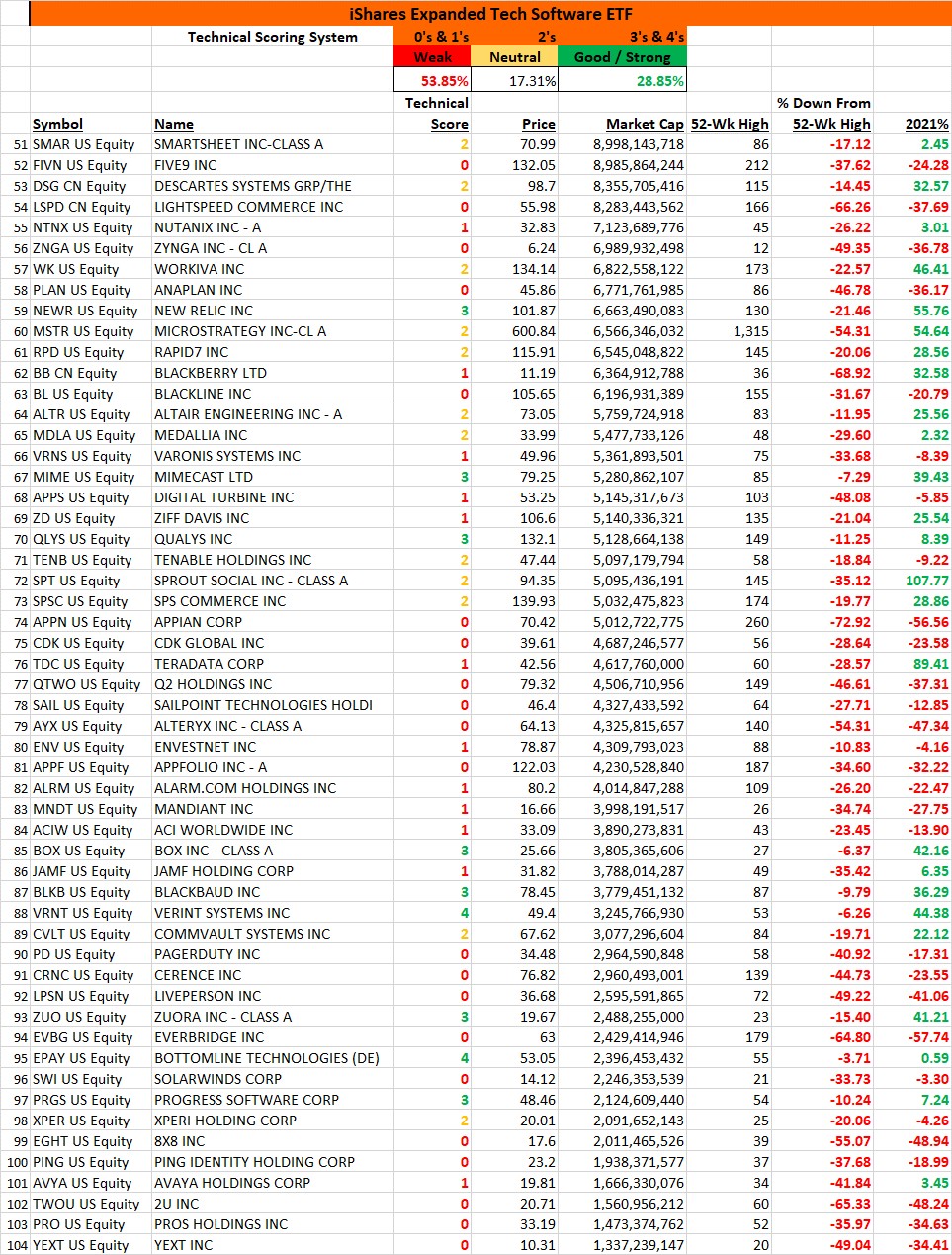Click the Price column header
The image size is (952, 1255).
pos(539,124)
